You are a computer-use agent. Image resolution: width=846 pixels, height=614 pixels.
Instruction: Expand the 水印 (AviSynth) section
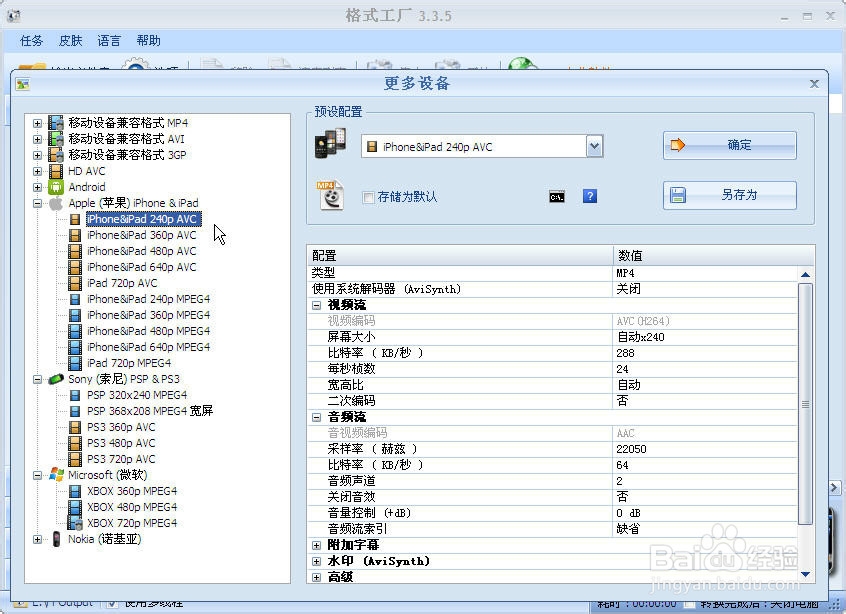317,562
